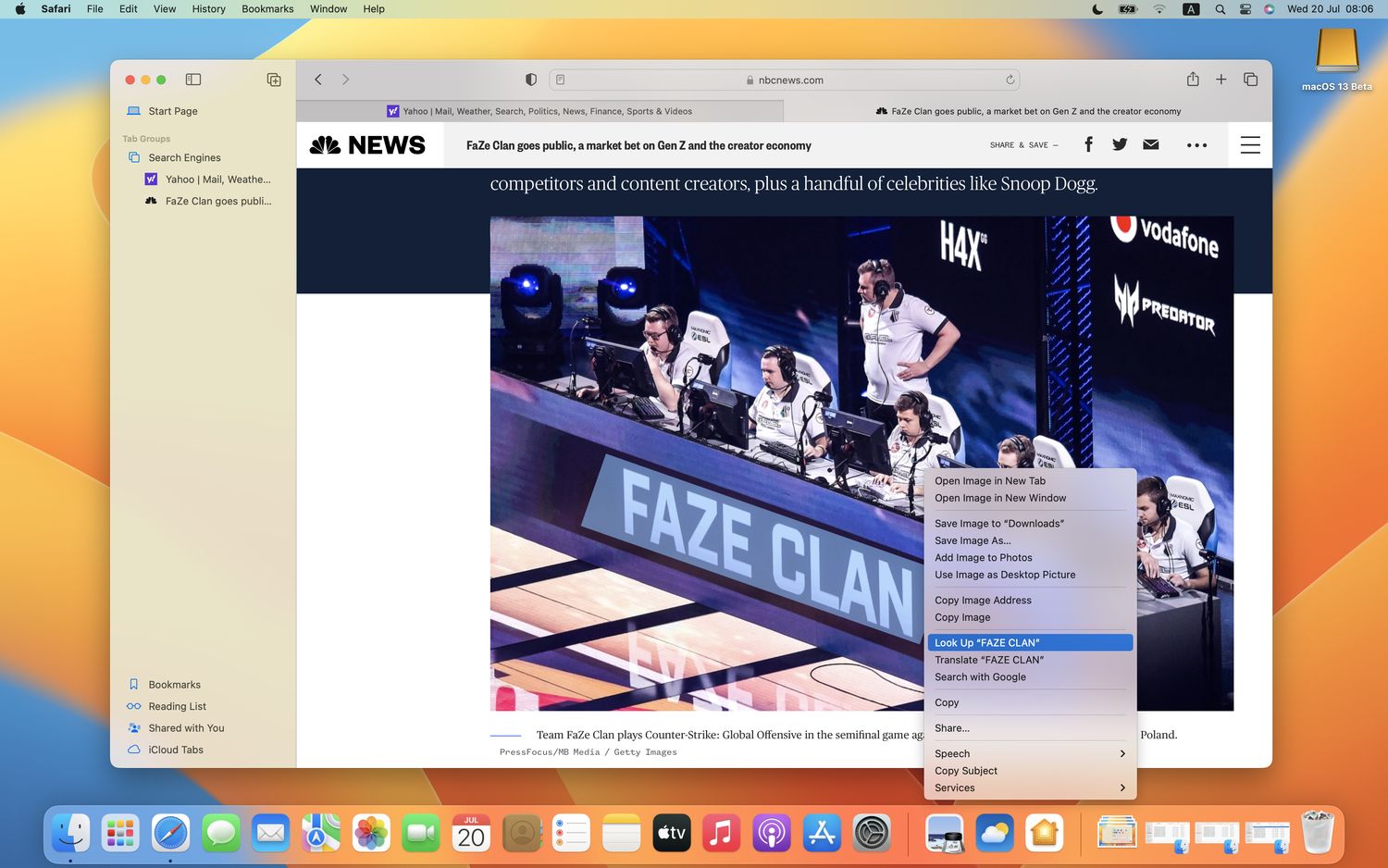The image size is (1388, 868).
Task: Open the Bookmarks menu in menu bar
Action: pos(267,9)
